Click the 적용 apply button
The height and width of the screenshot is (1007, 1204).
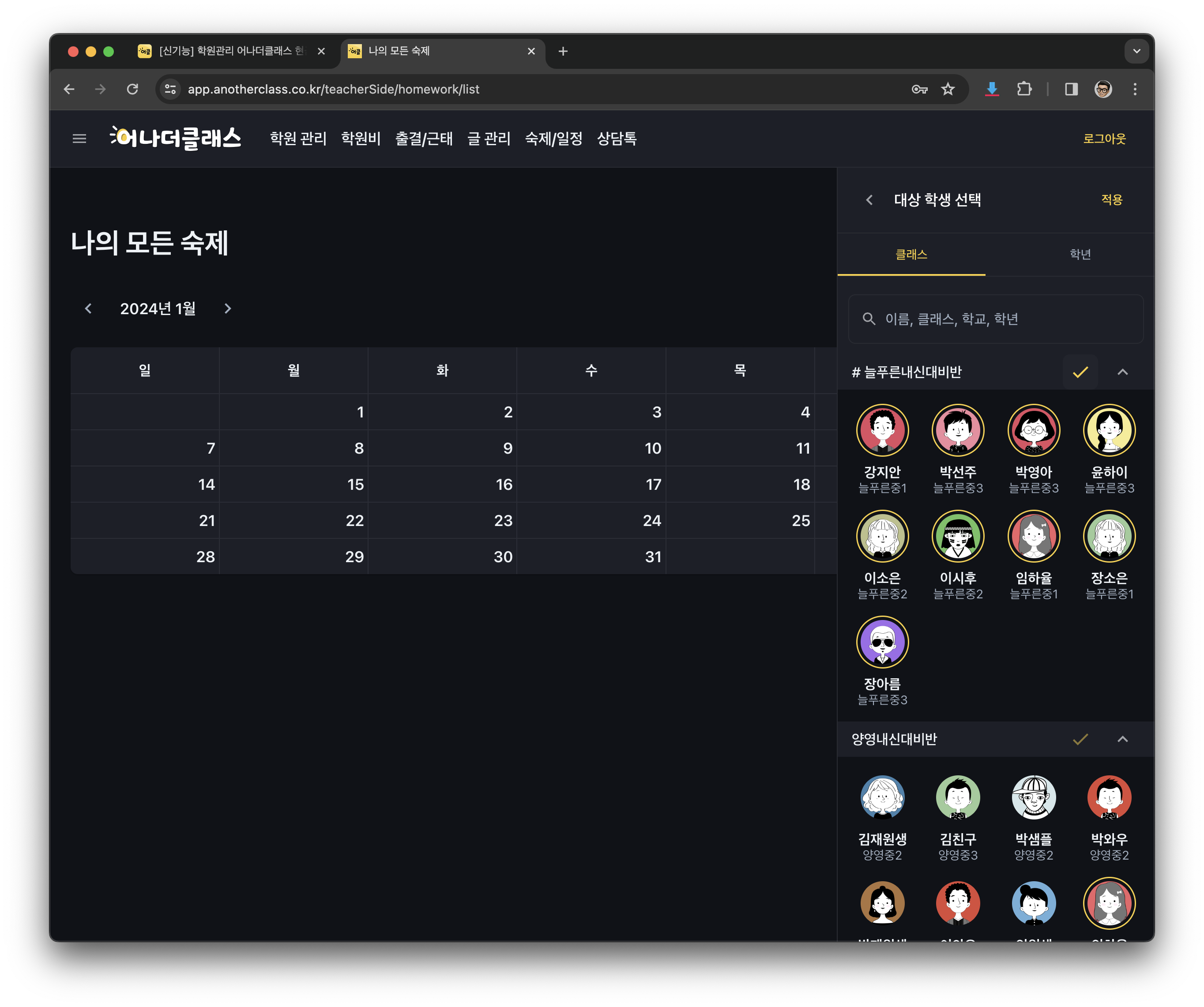(x=1111, y=200)
